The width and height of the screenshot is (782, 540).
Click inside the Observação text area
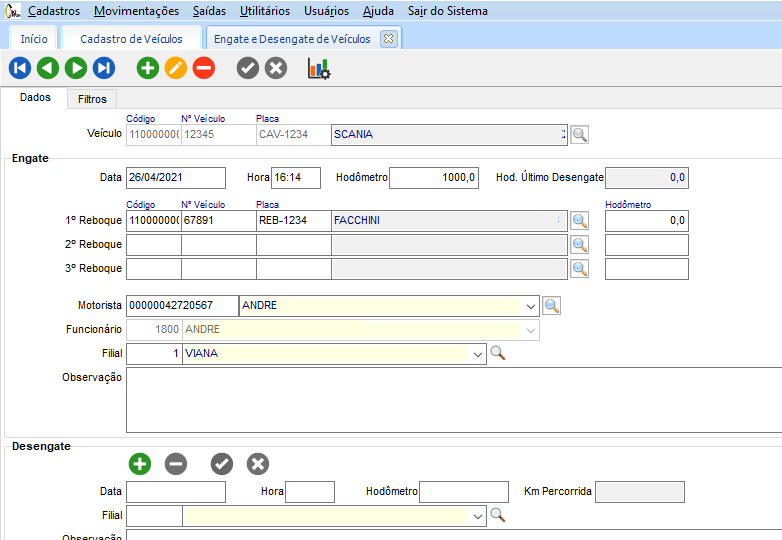point(450,400)
